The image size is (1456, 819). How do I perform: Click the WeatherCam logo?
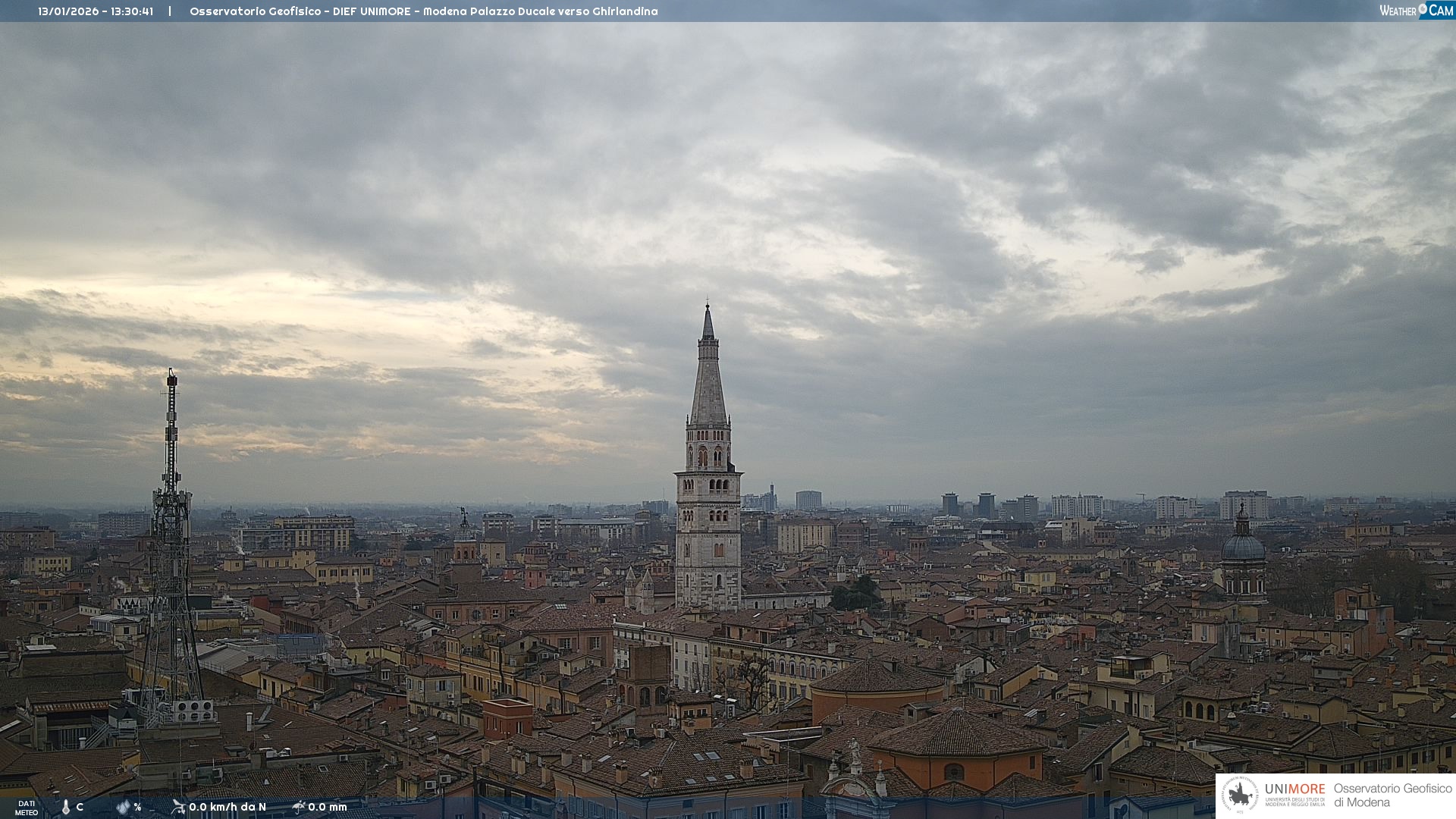[1416, 11]
